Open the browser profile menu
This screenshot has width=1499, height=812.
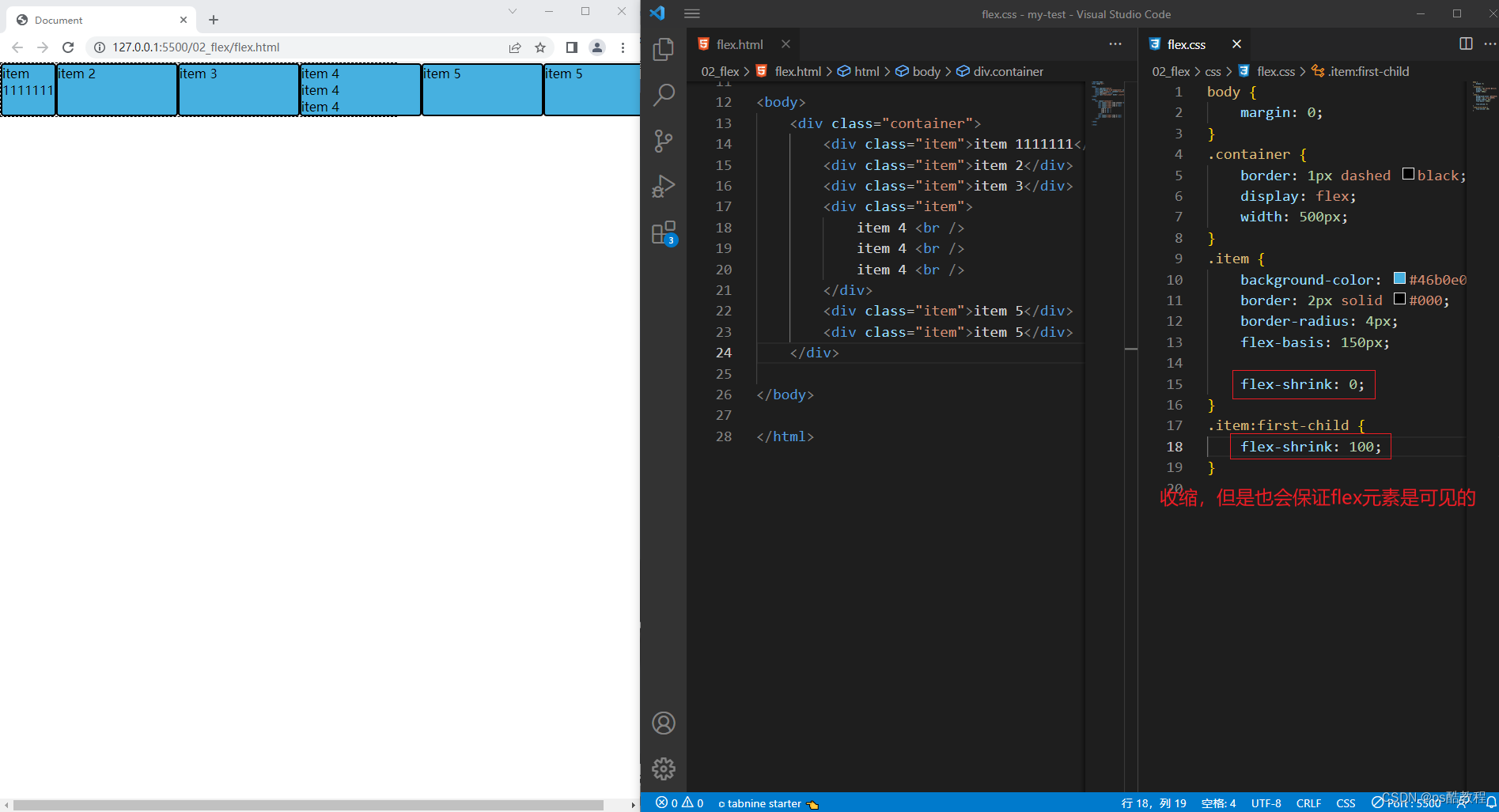[597, 47]
